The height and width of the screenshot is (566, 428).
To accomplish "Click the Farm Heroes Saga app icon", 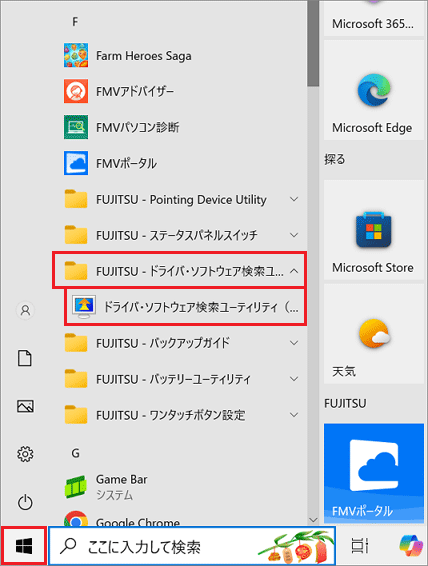I will [76, 55].
